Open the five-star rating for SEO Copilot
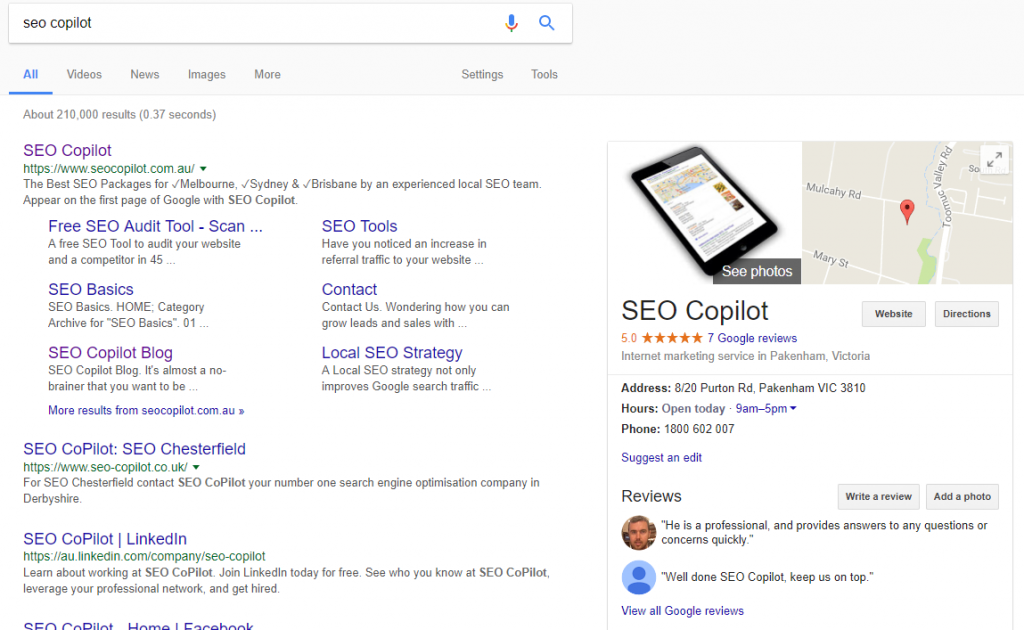This screenshot has height=630, width=1024. click(x=672, y=338)
